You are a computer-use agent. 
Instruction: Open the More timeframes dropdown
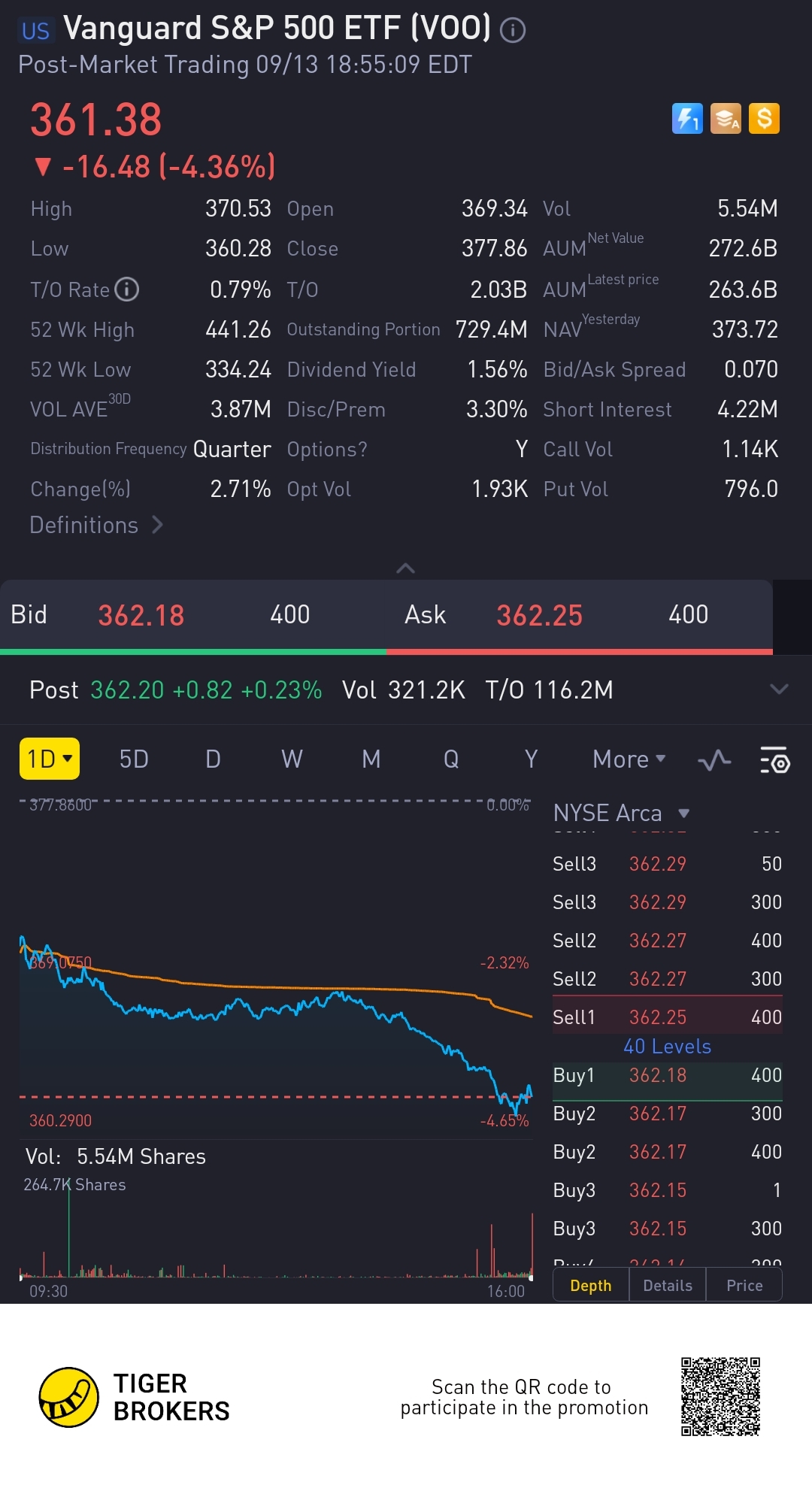click(x=629, y=759)
